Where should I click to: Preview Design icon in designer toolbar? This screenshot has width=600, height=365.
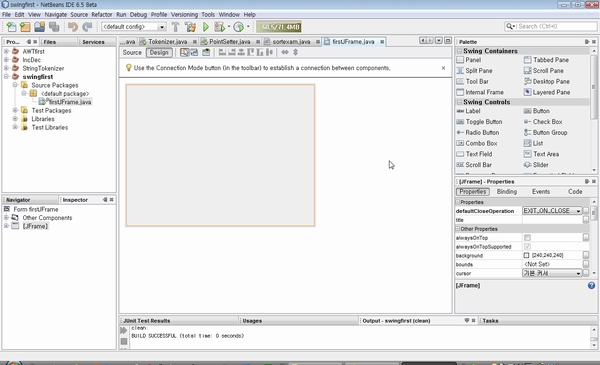coord(206,52)
